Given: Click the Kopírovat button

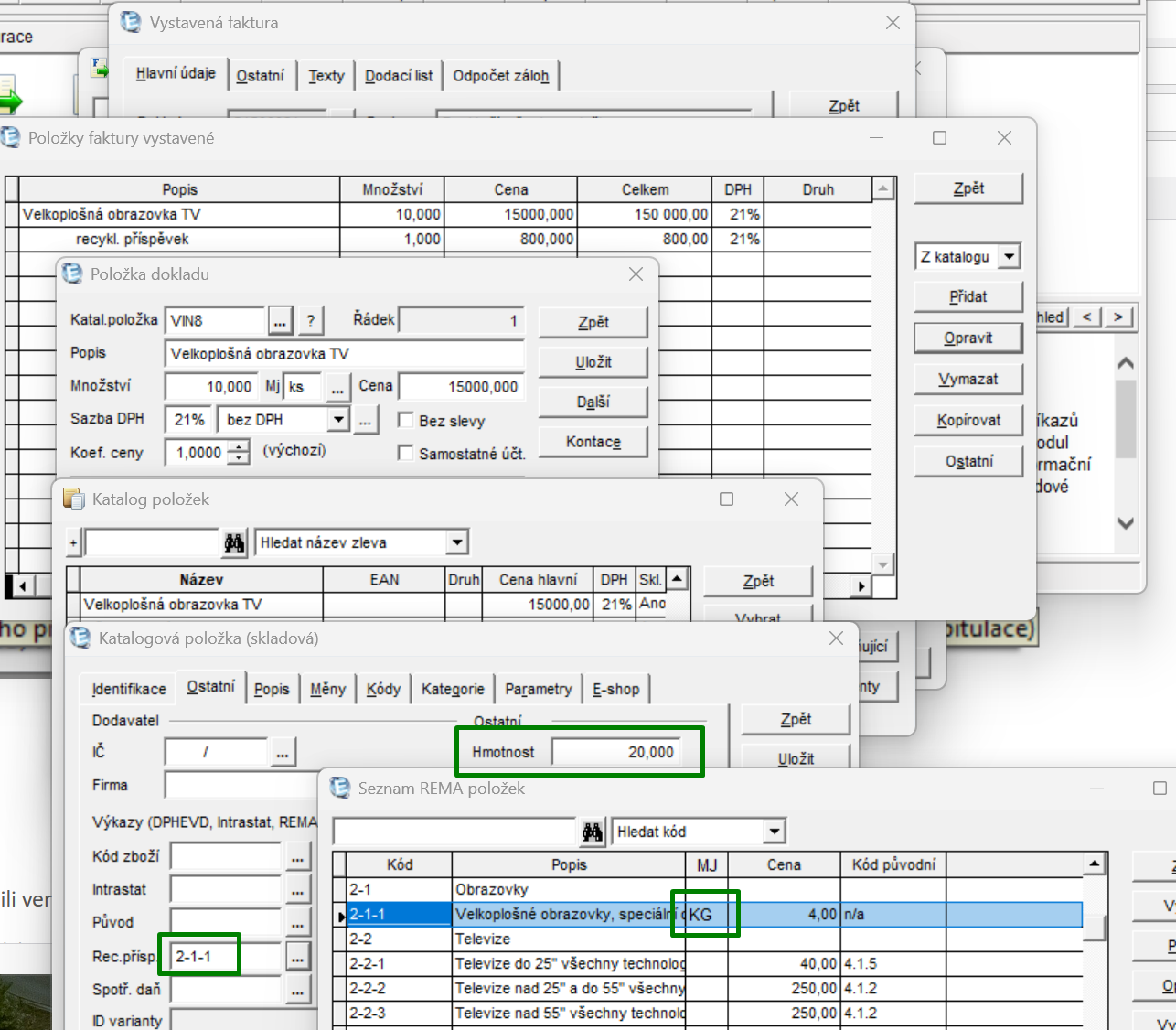Looking at the screenshot, I should 968,421.
